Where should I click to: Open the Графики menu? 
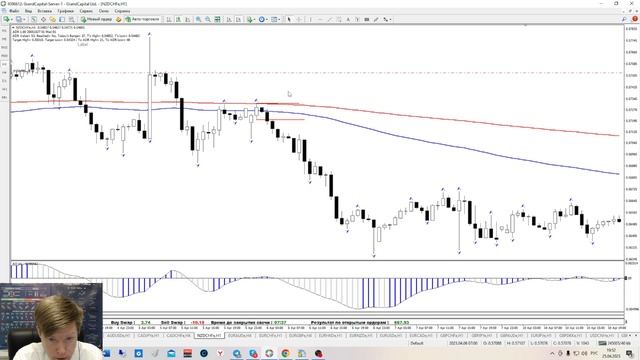coord(65,11)
